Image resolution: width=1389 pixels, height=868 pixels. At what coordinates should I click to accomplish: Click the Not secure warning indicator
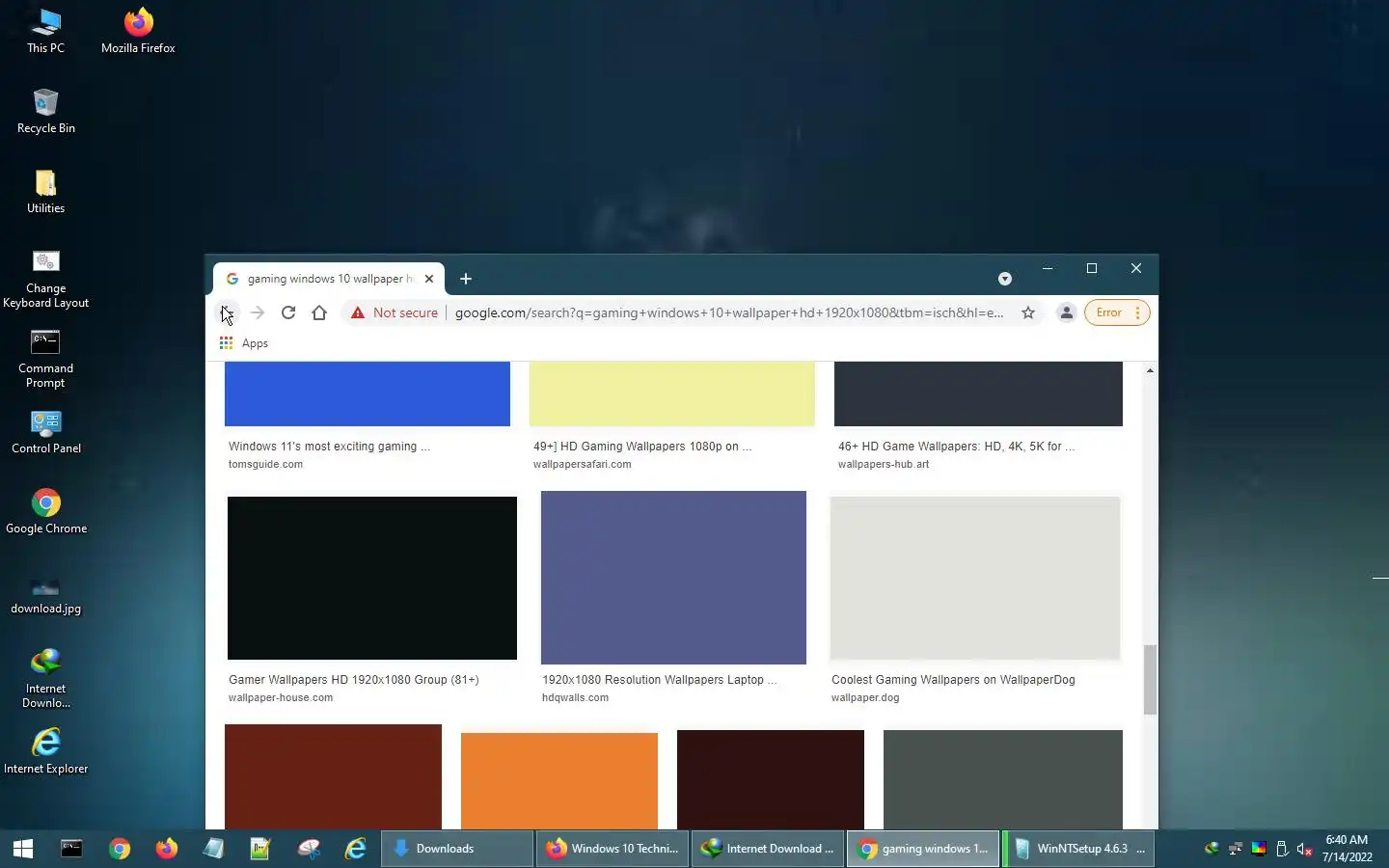(395, 312)
